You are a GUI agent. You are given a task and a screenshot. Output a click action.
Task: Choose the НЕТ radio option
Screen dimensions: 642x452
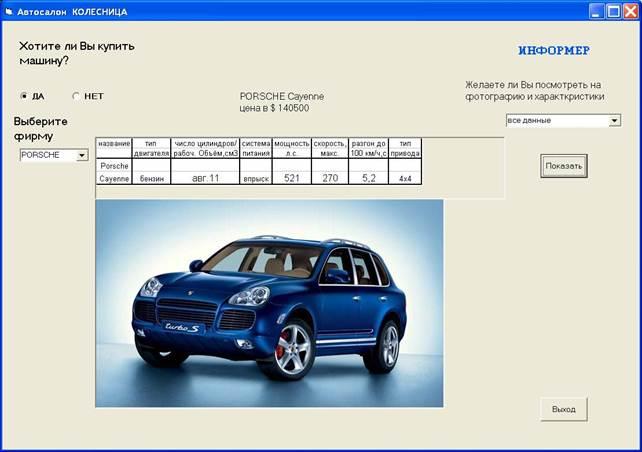point(76,96)
